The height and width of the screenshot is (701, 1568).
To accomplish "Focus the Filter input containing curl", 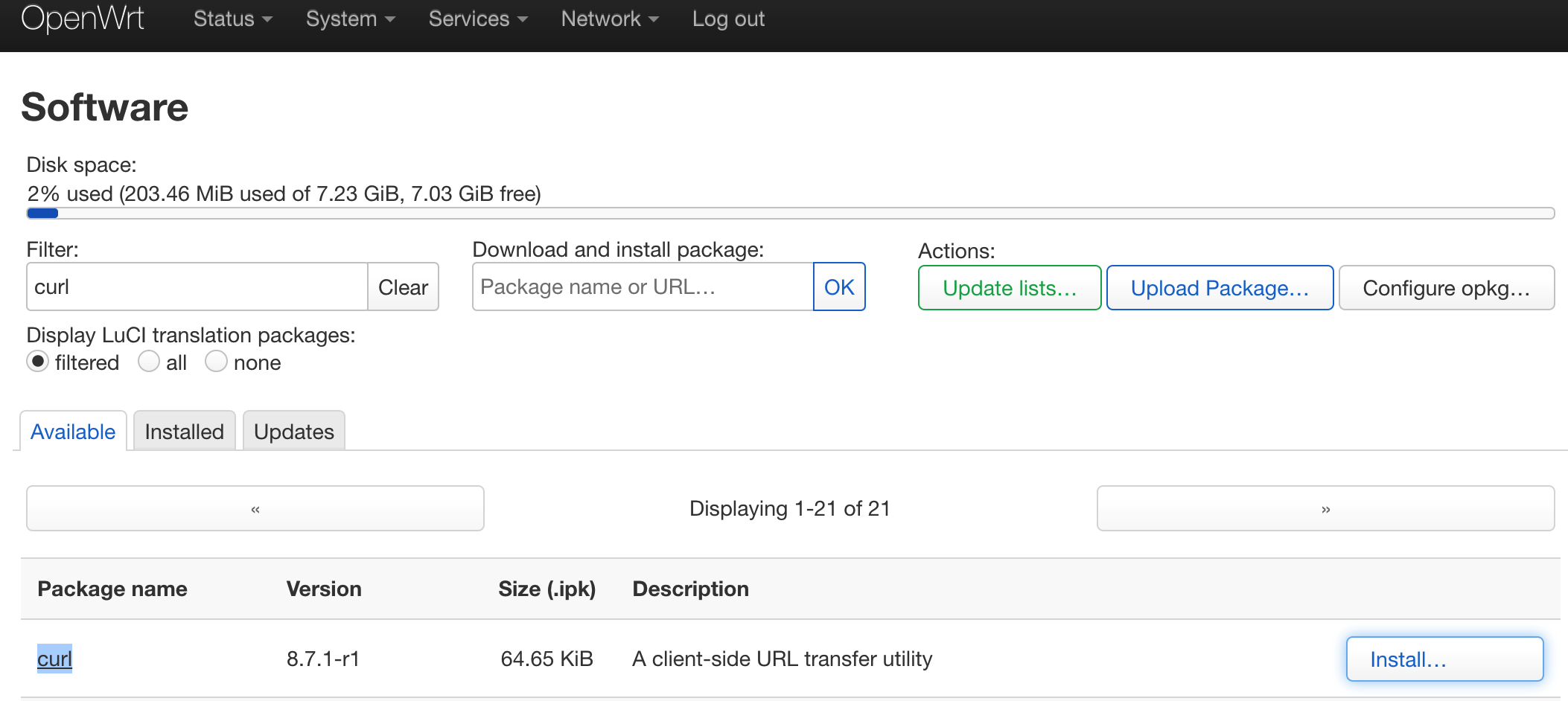I will click(197, 287).
